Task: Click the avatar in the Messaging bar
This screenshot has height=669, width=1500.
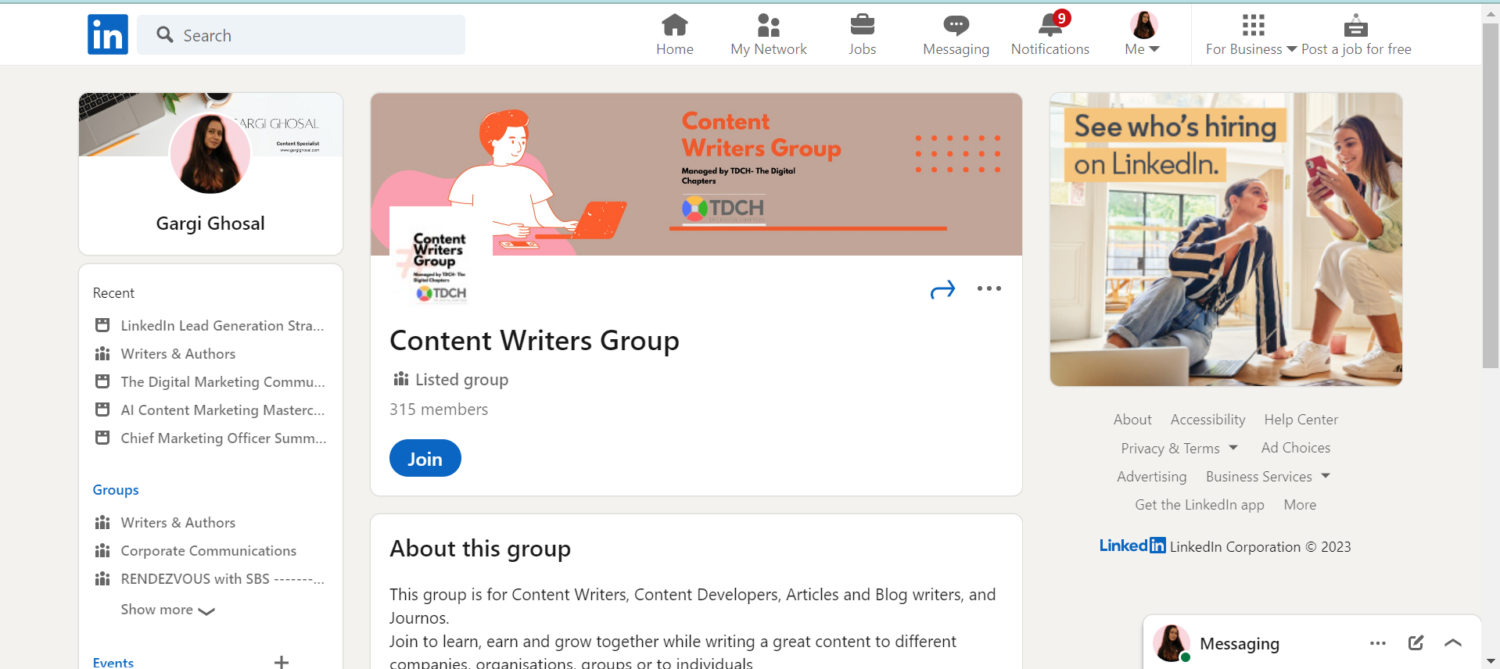Action: [x=1171, y=643]
